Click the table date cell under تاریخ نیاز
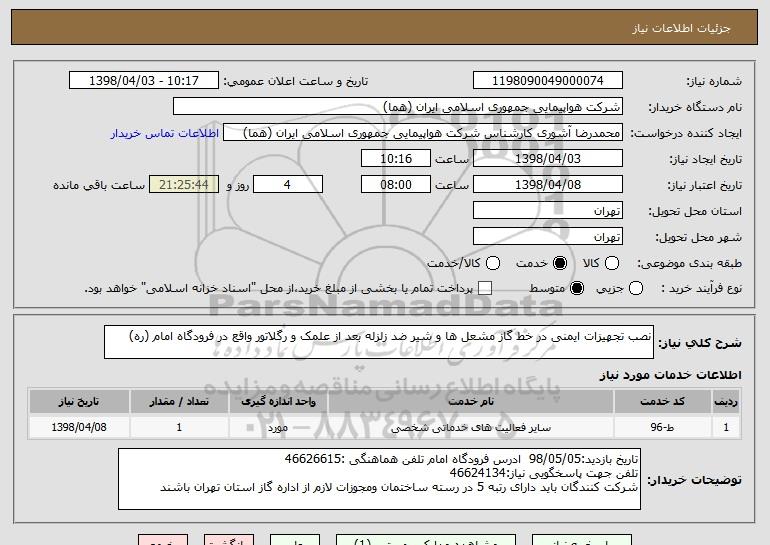The width and height of the screenshot is (770, 545). (x=79, y=427)
